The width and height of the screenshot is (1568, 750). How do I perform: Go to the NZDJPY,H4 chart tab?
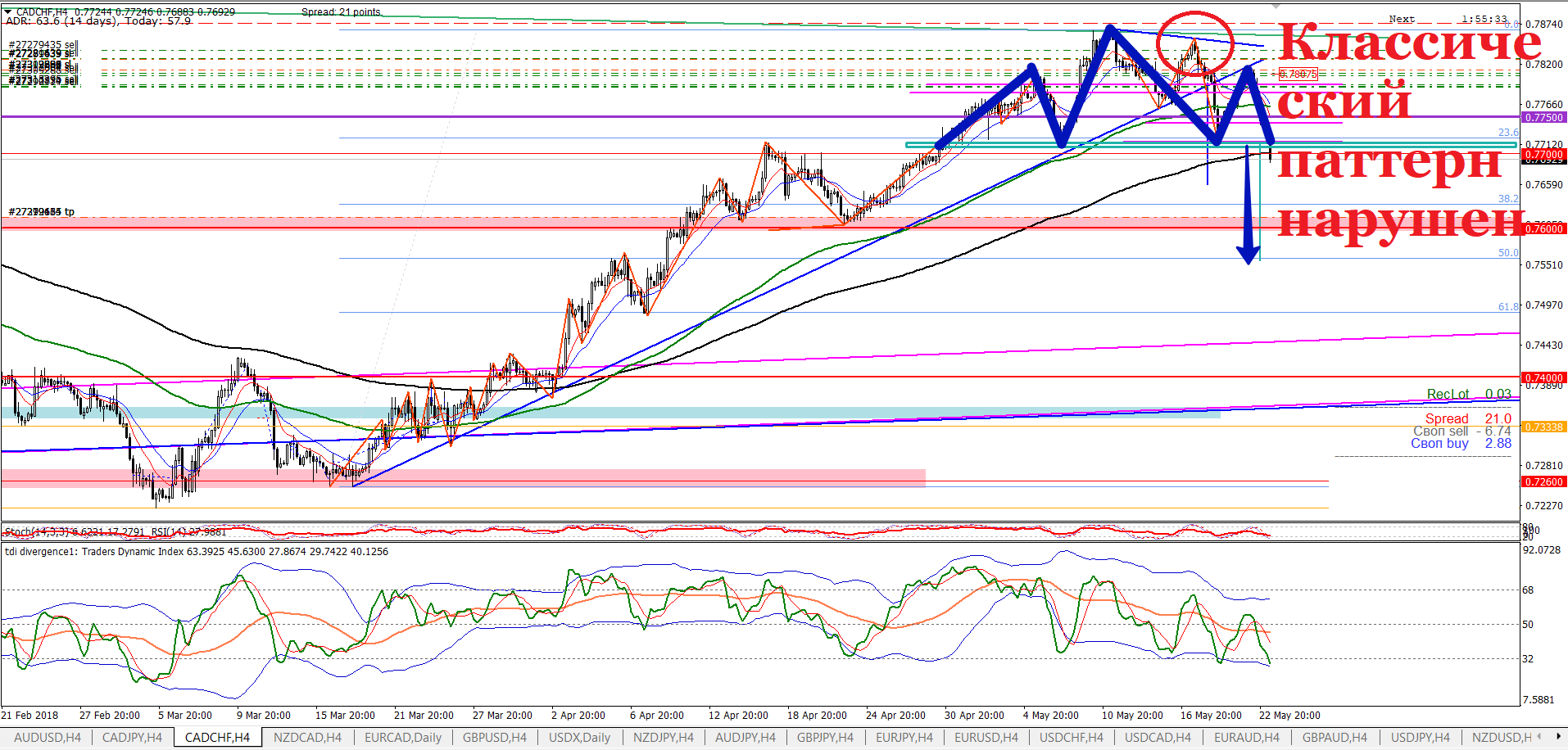click(x=664, y=738)
